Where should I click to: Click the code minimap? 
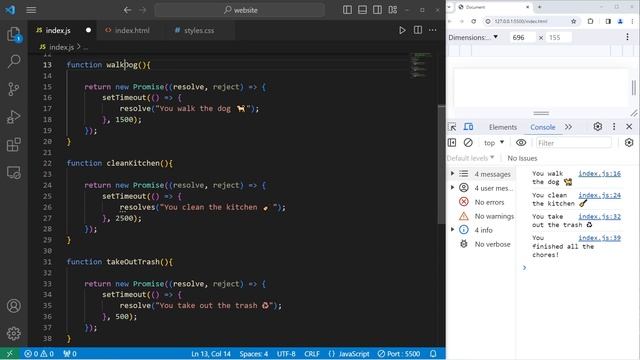click(421, 65)
